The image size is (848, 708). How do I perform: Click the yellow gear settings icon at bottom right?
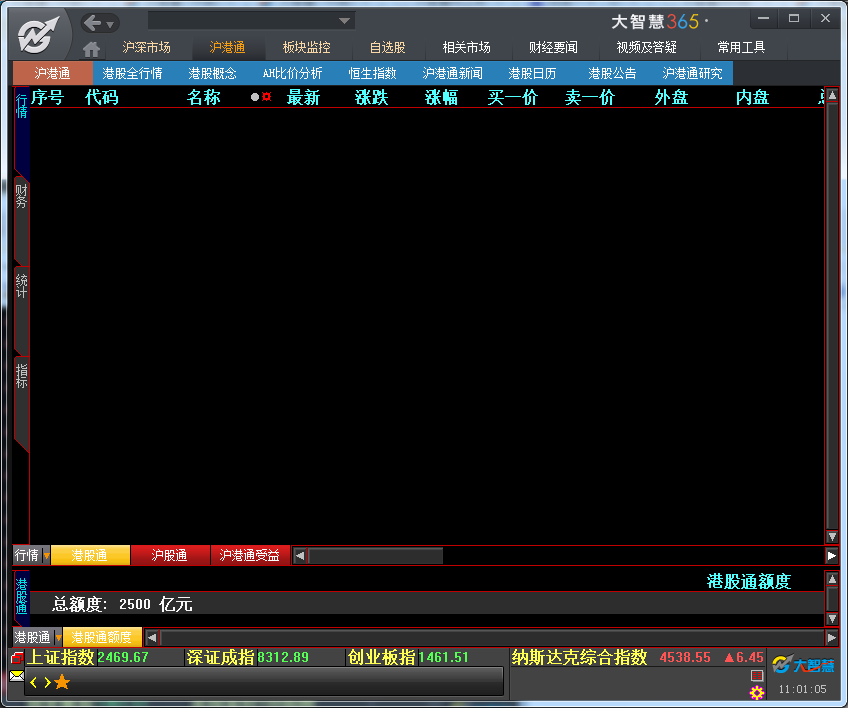pyautogui.click(x=757, y=693)
